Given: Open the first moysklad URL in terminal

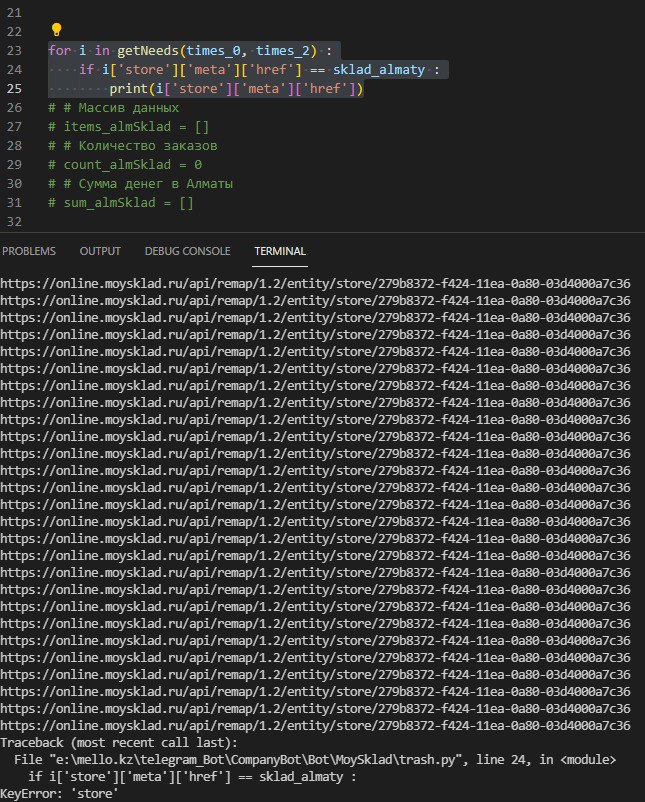Looking at the screenshot, I should [x=315, y=284].
